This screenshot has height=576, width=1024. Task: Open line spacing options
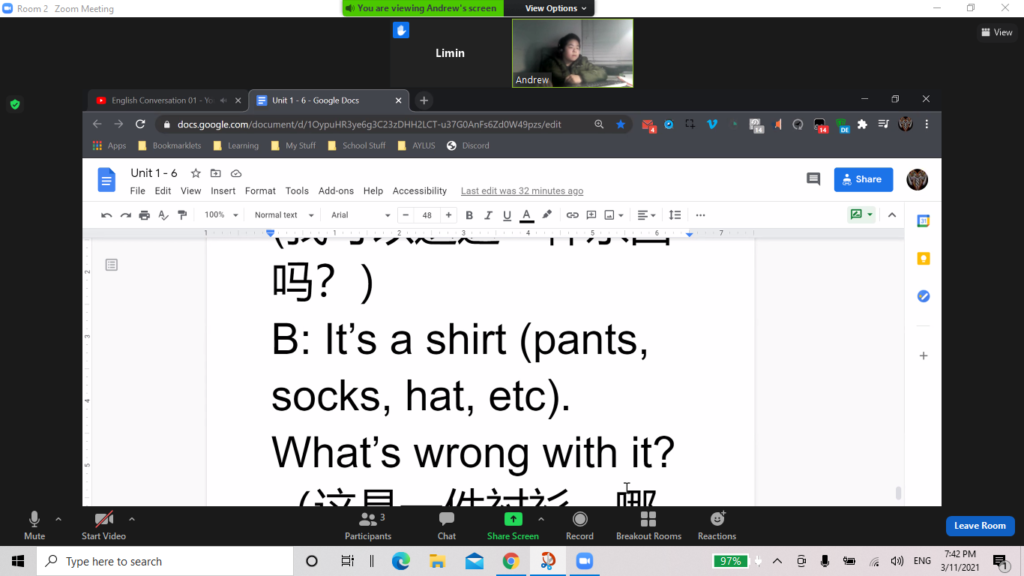(675, 215)
